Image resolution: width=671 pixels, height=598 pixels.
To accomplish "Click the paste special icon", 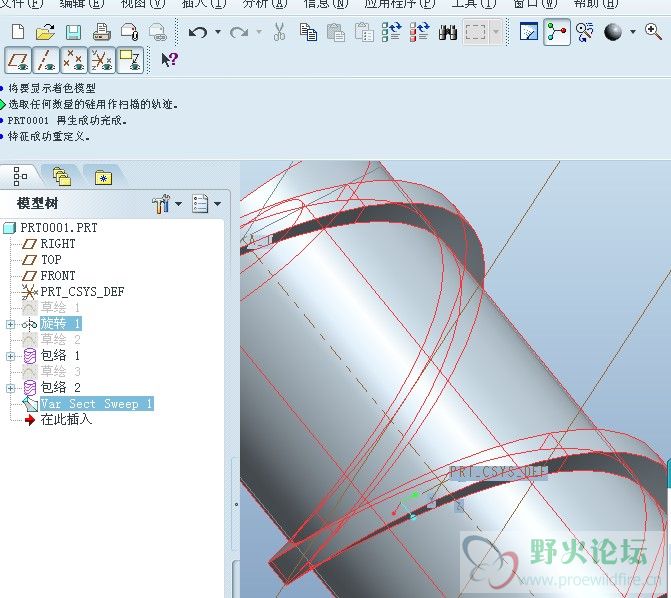I will 364,32.
